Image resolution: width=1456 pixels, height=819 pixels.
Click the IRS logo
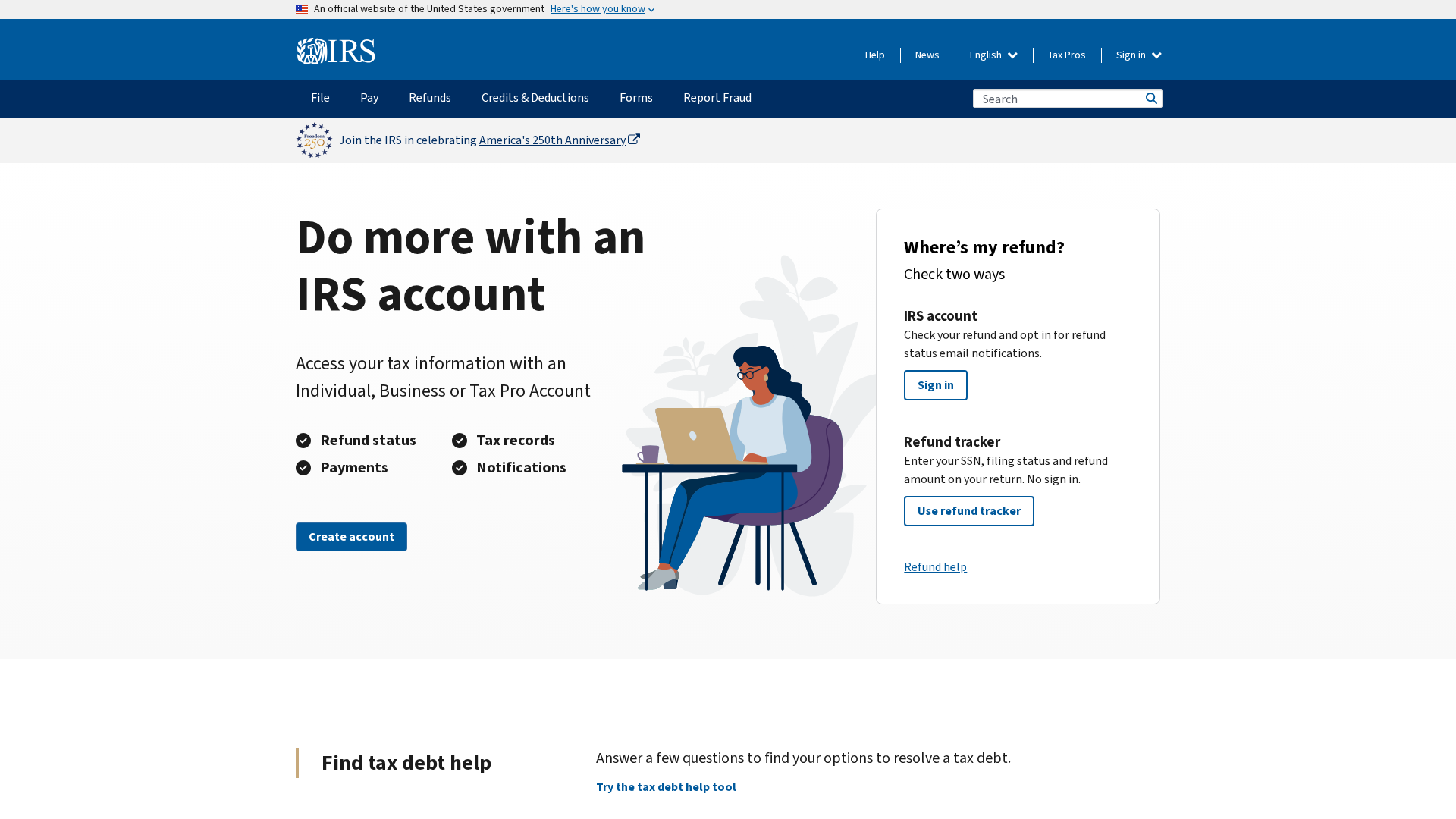tap(336, 52)
